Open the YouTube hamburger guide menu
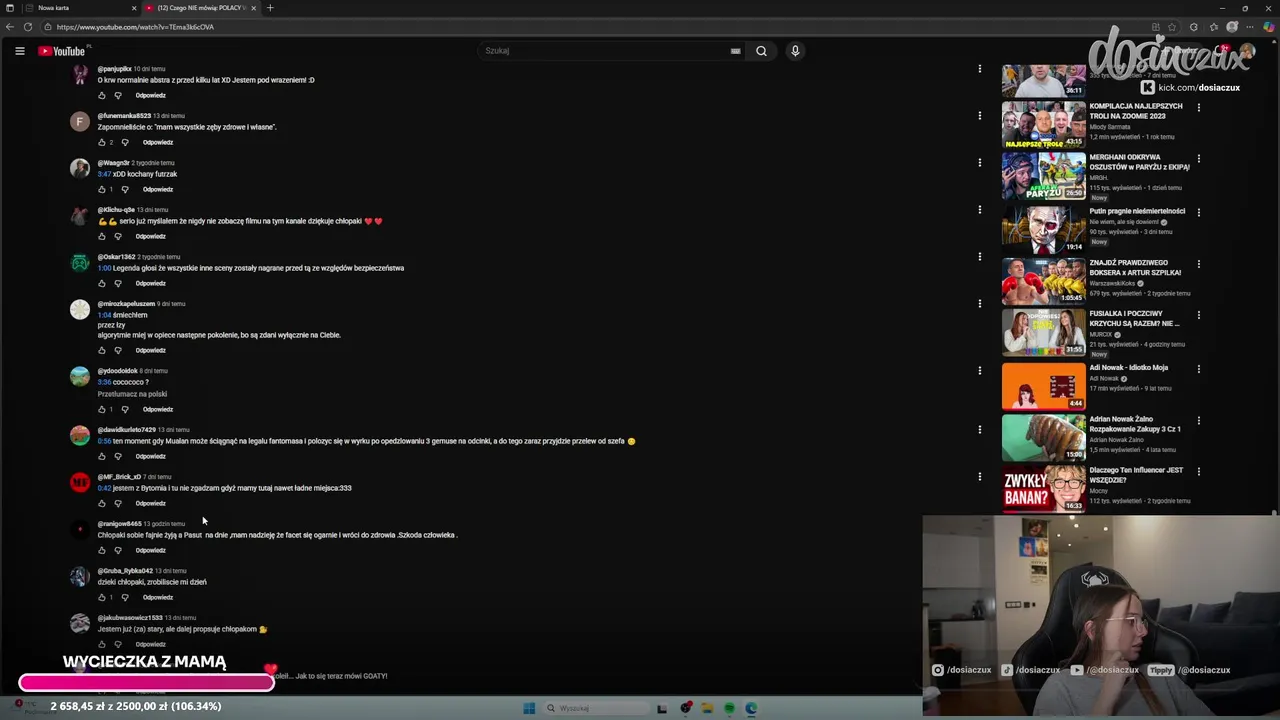This screenshot has height=720, width=1280. pyautogui.click(x=19, y=51)
